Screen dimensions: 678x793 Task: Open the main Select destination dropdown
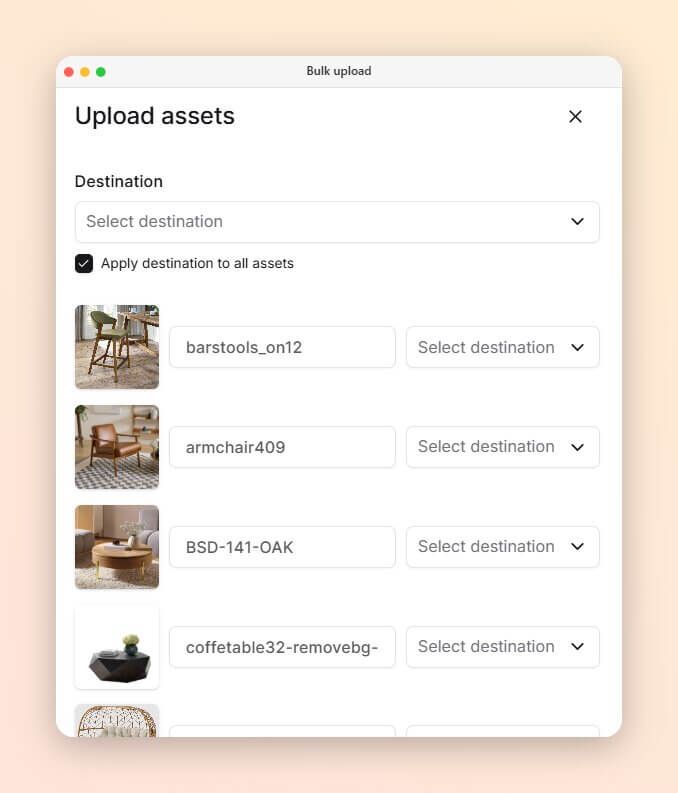[x=337, y=222]
